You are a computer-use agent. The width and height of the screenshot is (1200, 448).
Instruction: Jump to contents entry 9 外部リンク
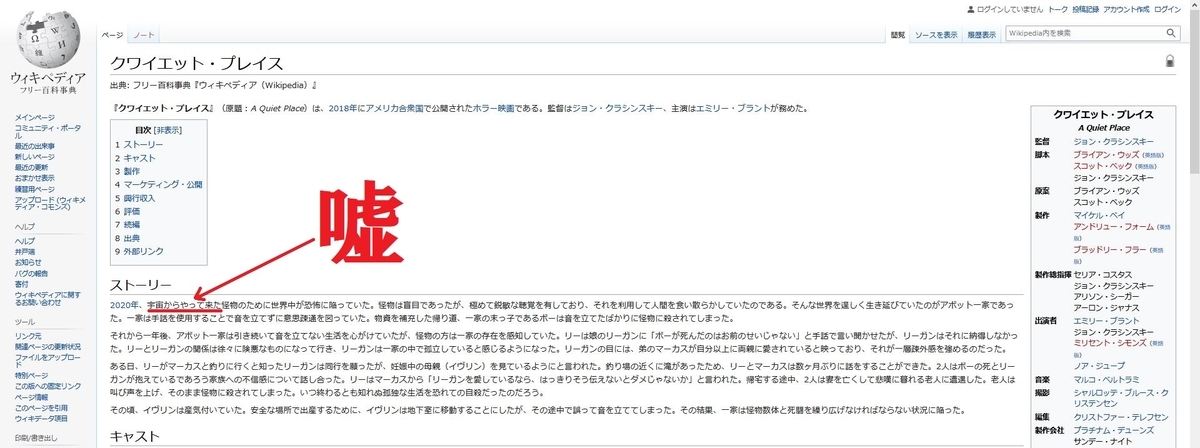pos(139,252)
